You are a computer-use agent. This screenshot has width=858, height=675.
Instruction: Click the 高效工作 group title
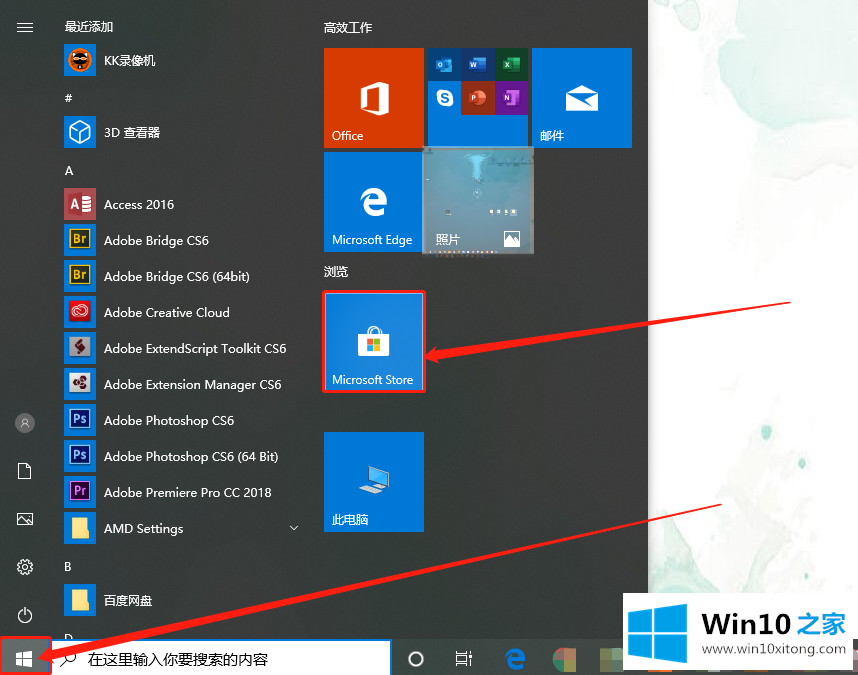pos(348,27)
